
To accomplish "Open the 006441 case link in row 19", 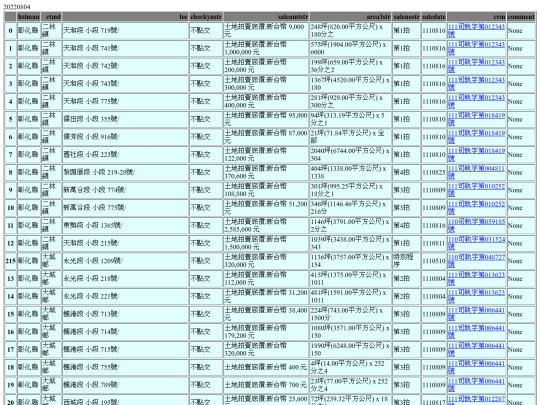I will (x=476, y=385).
